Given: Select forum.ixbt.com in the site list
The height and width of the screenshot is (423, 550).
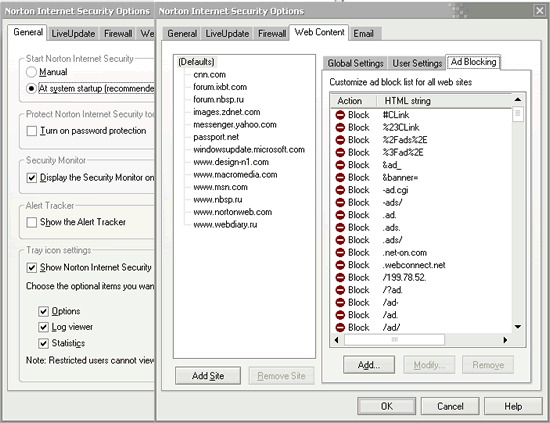Looking at the screenshot, I should [x=220, y=87].
